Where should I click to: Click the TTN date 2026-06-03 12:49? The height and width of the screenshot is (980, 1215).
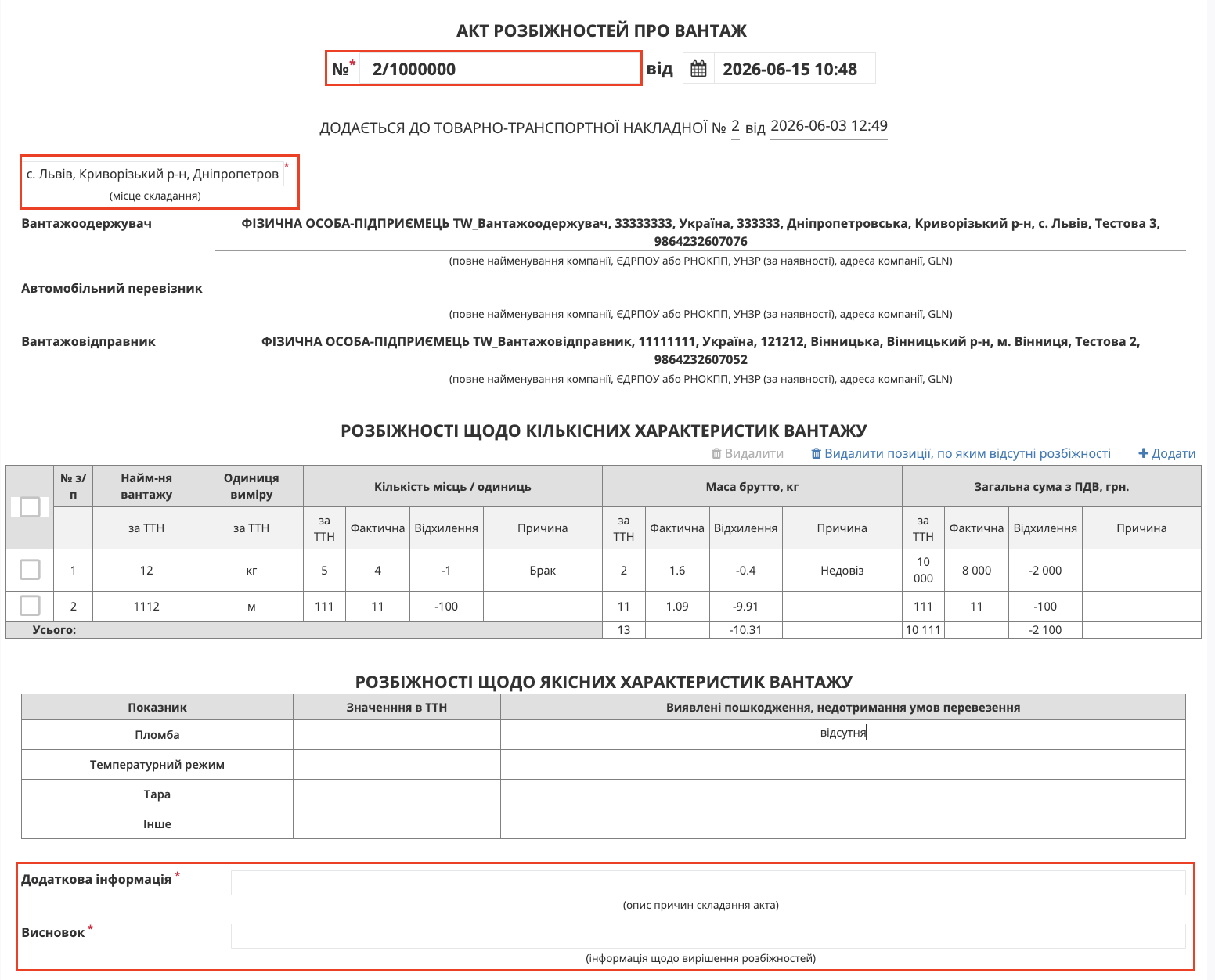pyautogui.click(x=829, y=127)
